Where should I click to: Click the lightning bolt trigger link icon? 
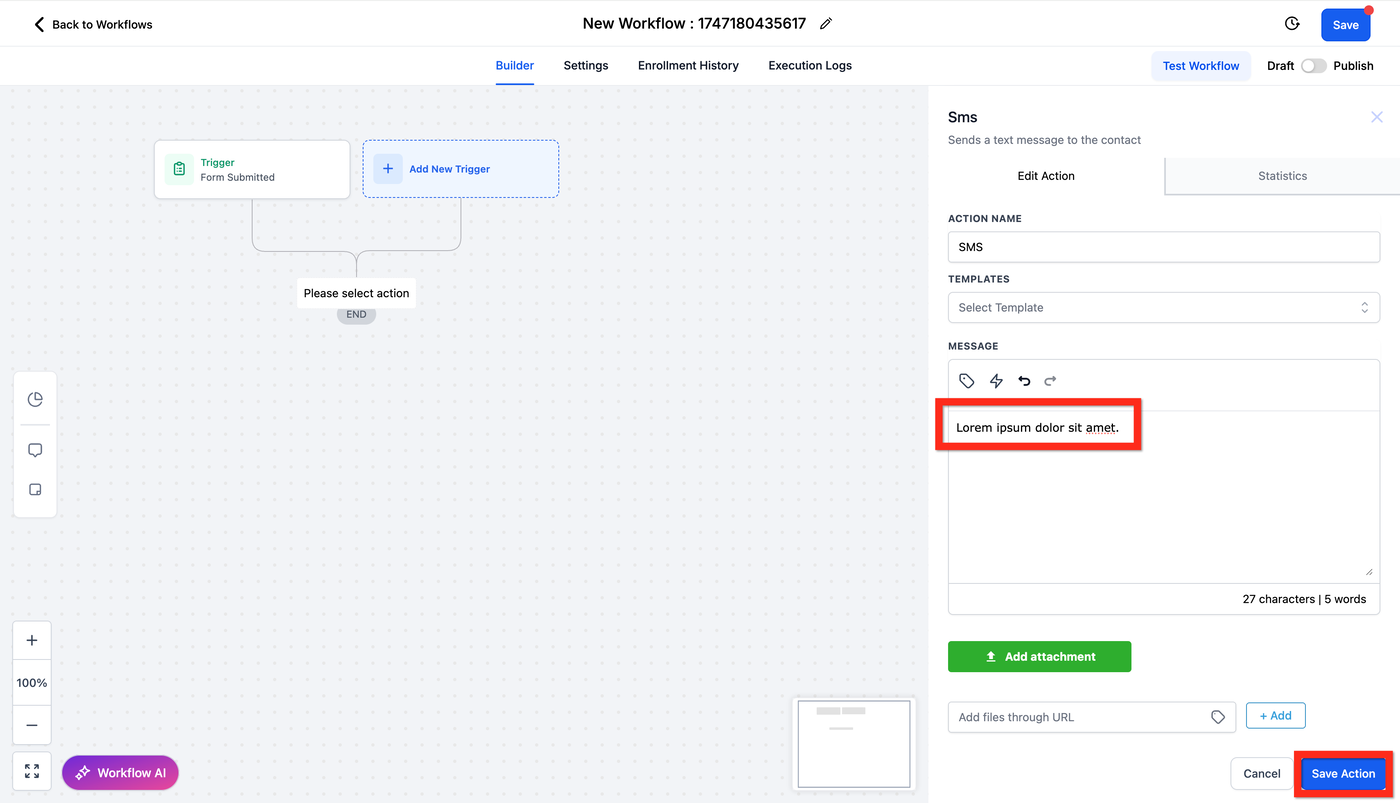(996, 381)
